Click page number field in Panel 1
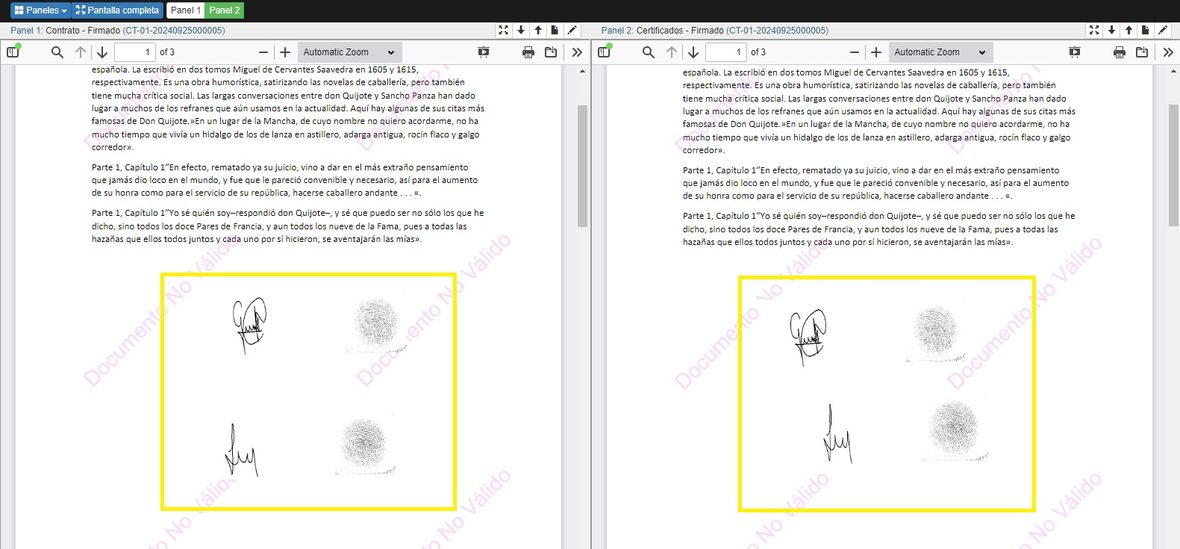 click(x=135, y=52)
